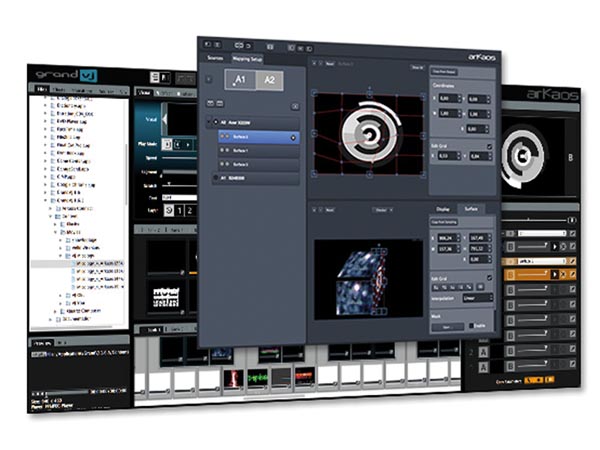Click the auto layer icon left of layer 1
This screenshot has width=600, height=450.
(x=169, y=210)
